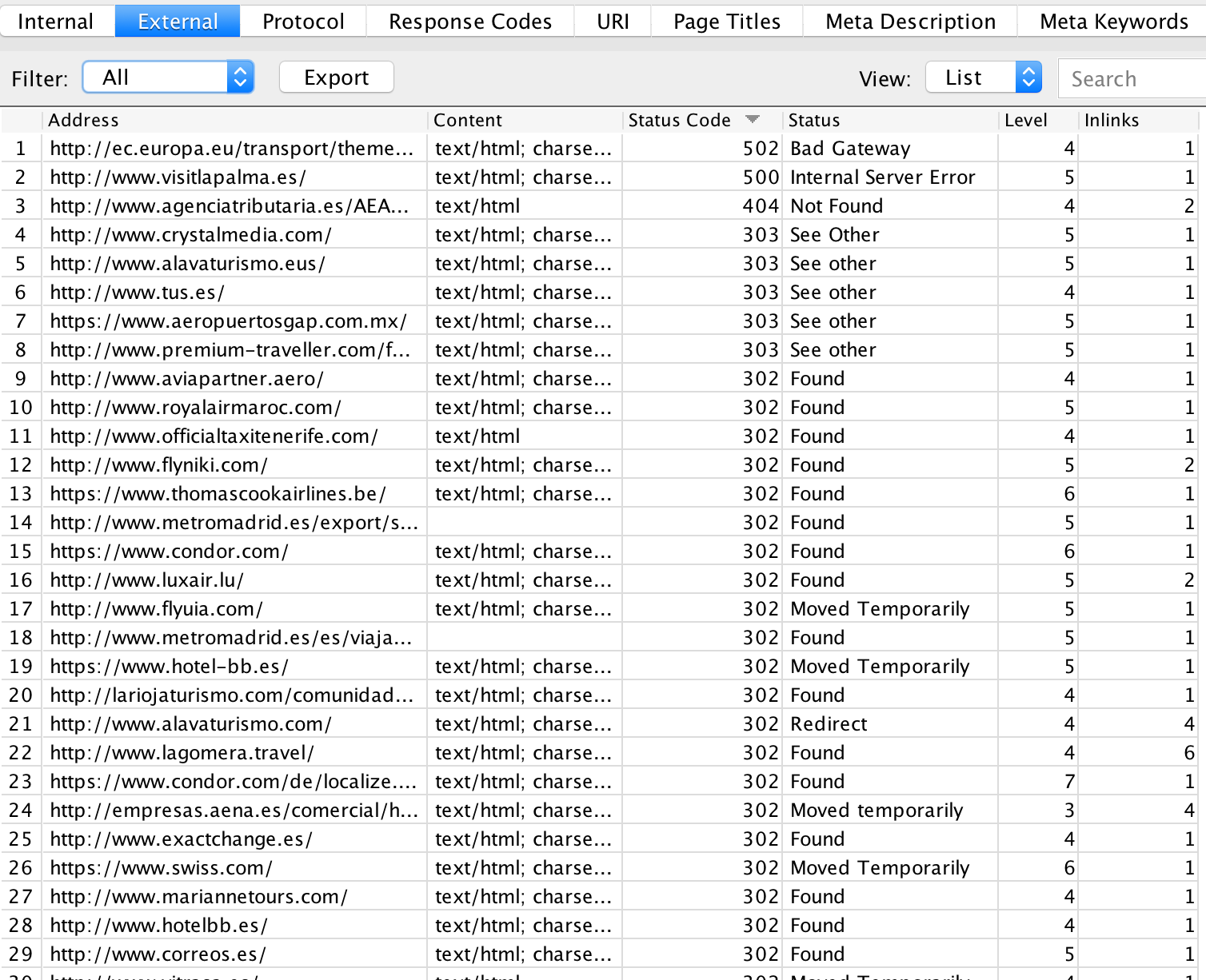Select the www.alavaturismo.com address
The height and width of the screenshot is (980, 1206).
[x=190, y=724]
